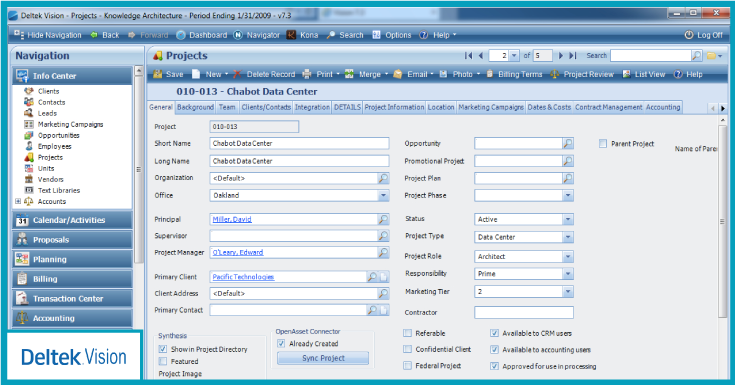Uncheck Show in Project Directory
This screenshot has height=385, width=735.
[x=163, y=349]
